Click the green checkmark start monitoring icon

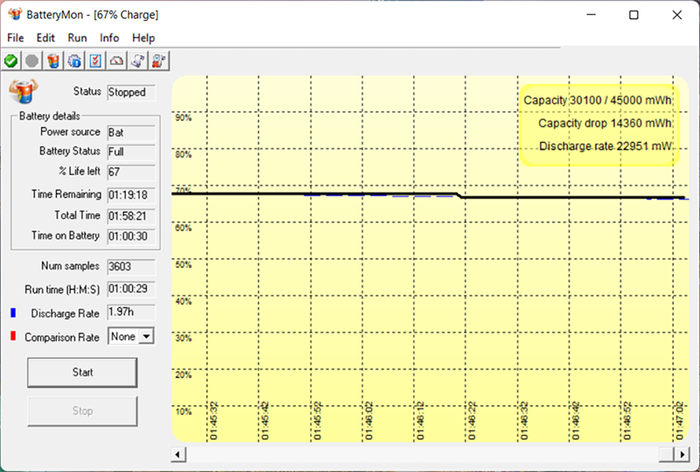pos(11,61)
